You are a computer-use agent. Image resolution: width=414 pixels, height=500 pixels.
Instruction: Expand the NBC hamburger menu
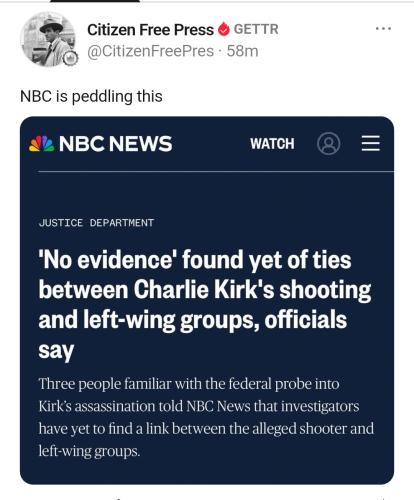[x=371, y=143]
